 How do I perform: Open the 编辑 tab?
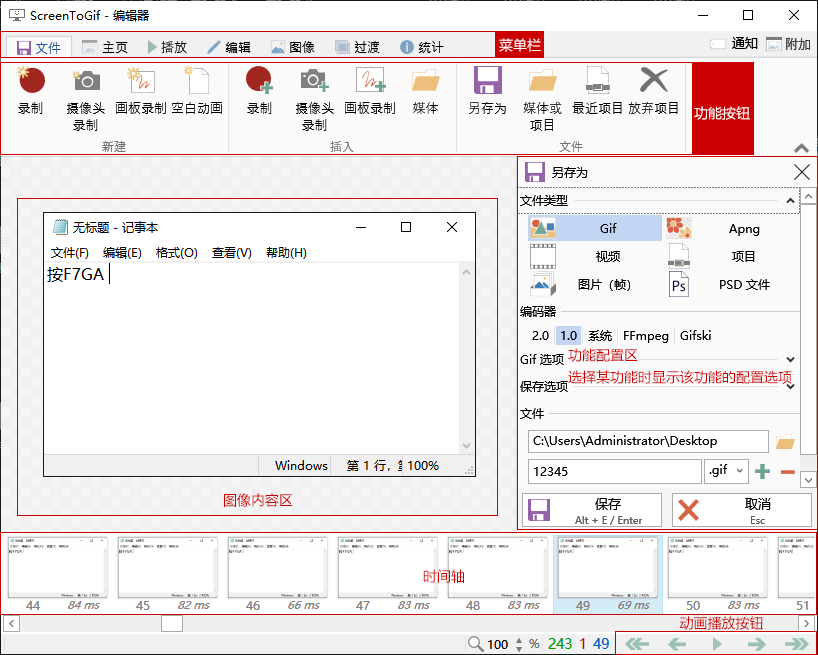pyautogui.click(x=229, y=47)
